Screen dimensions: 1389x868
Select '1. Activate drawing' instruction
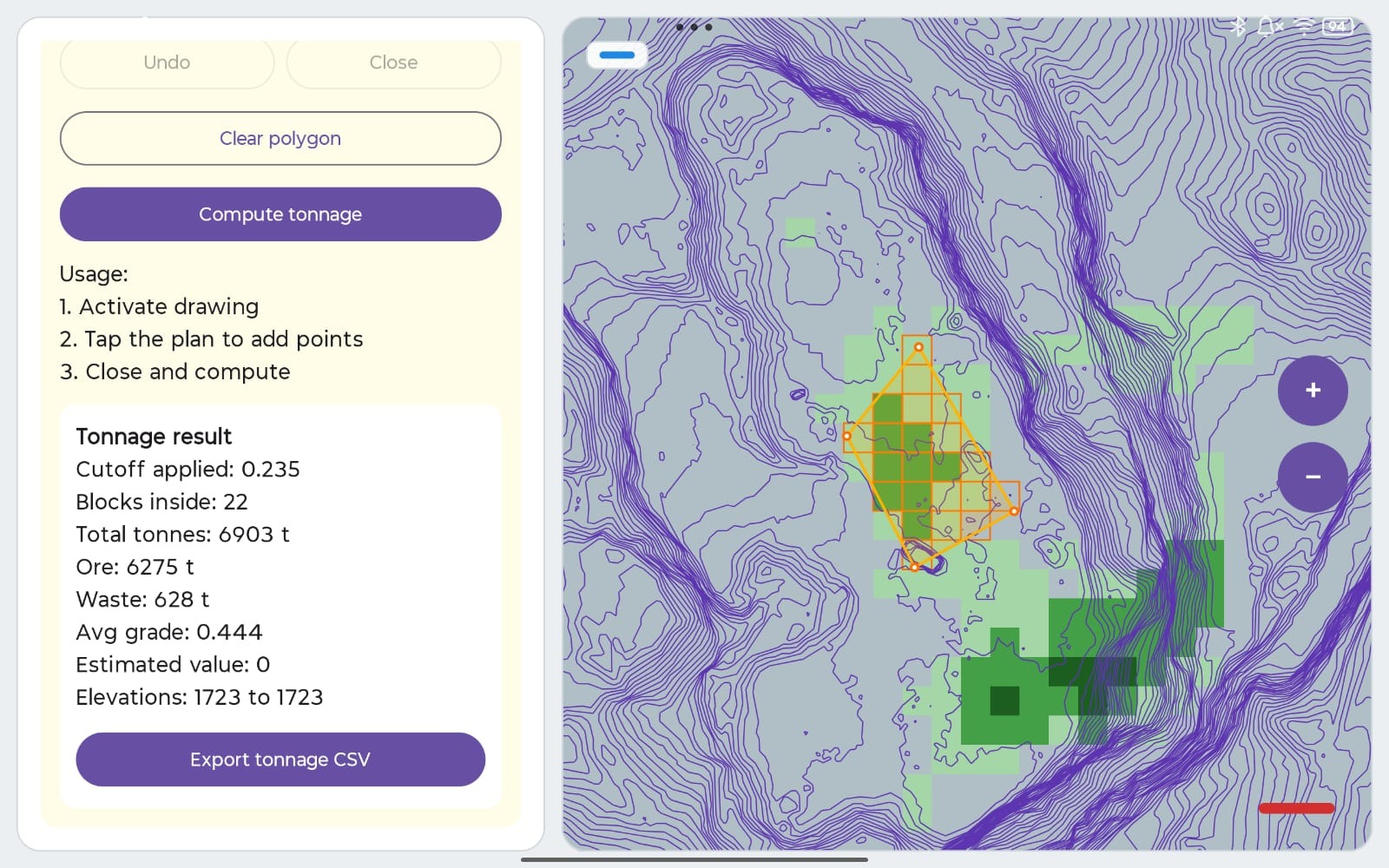coord(159,306)
